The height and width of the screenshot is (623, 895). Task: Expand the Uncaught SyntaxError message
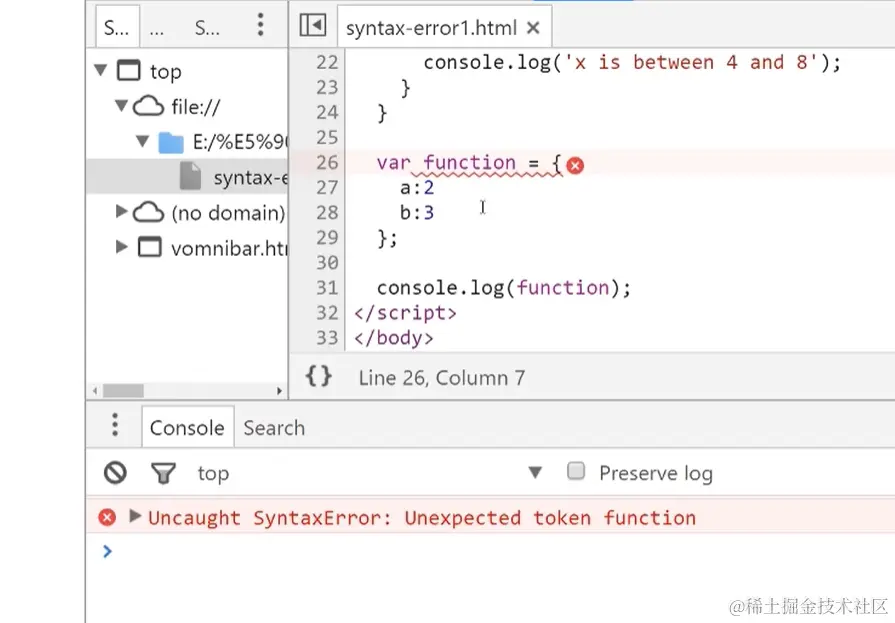point(136,516)
